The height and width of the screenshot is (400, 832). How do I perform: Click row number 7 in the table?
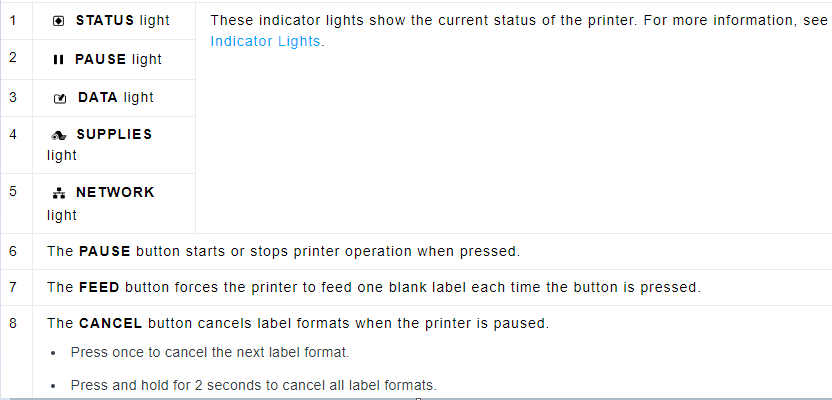click(x=13, y=287)
